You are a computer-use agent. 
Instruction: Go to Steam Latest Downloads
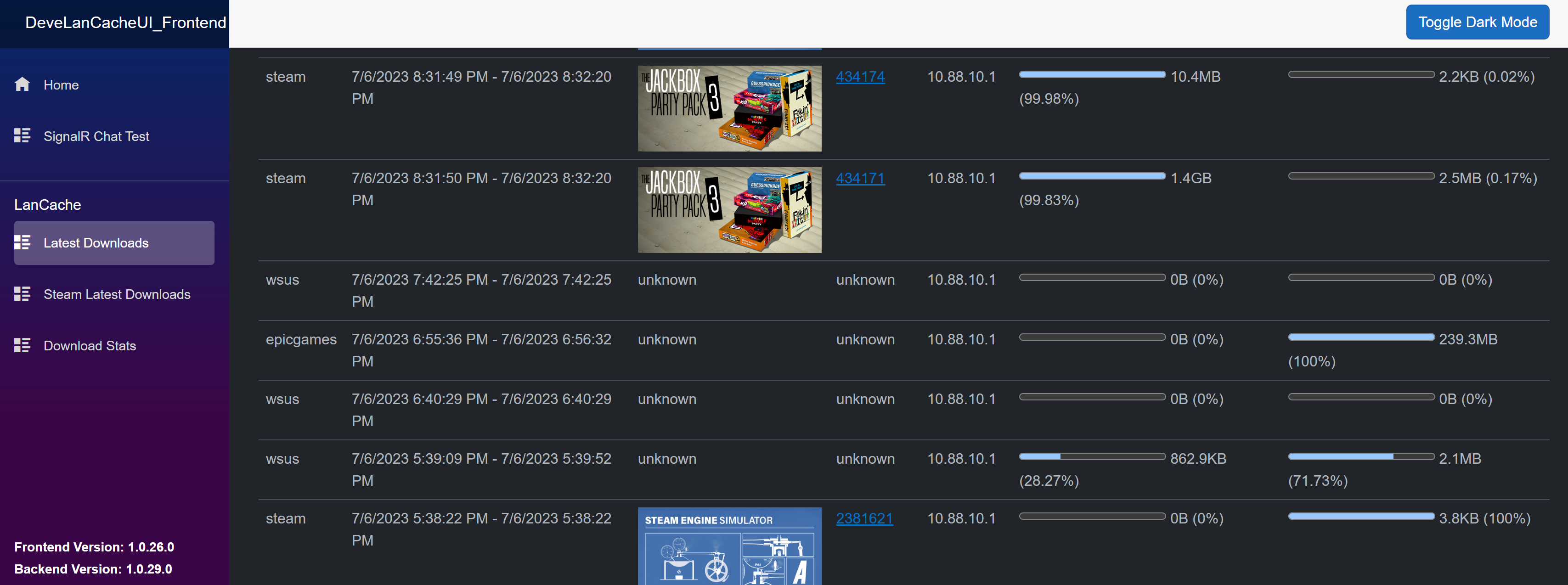(x=114, y=294)
